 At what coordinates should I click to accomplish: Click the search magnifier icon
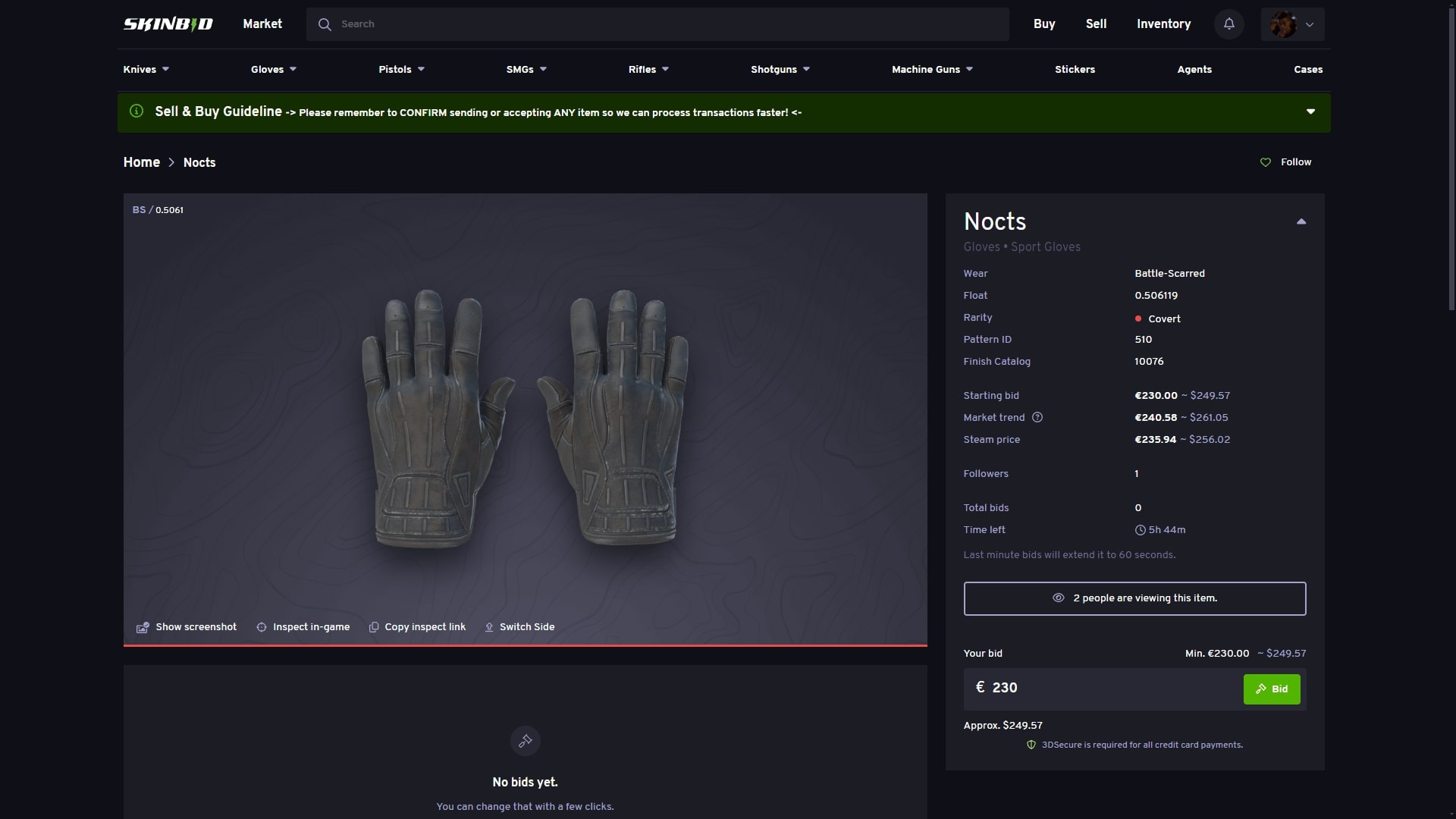[x=325, y=24]
